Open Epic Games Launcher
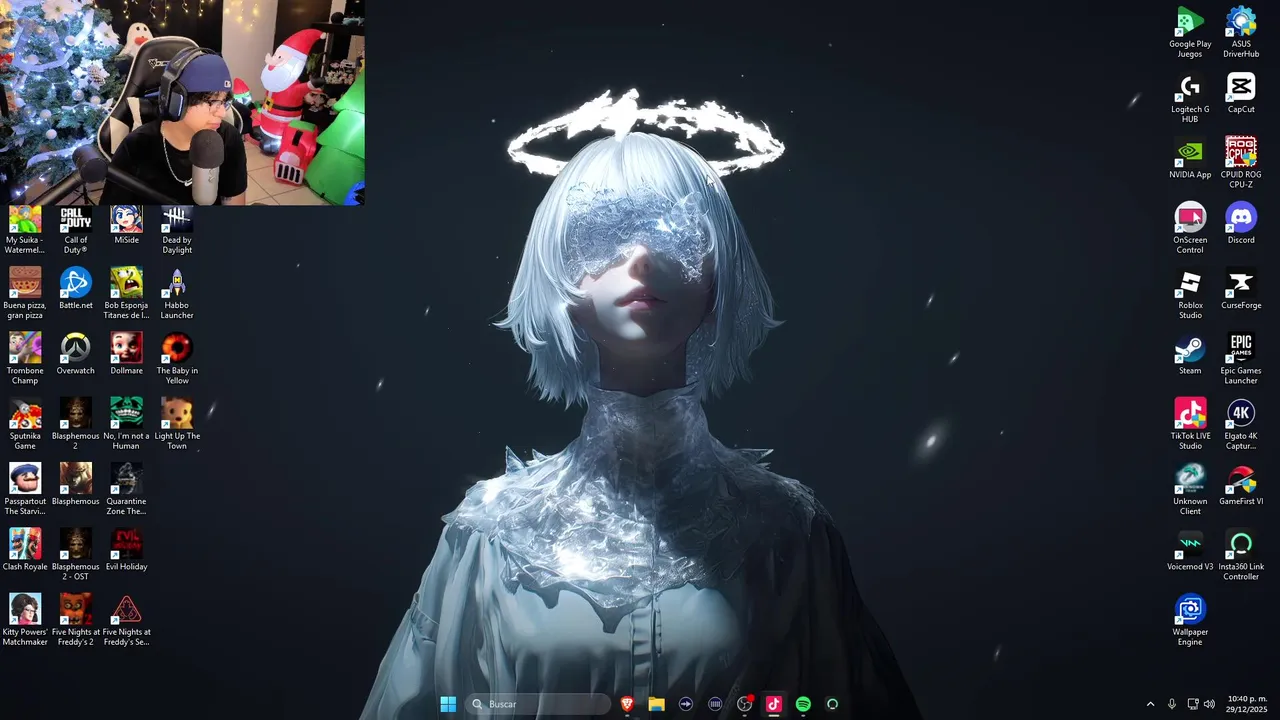The height and width of the screenshot is (720, 1280). [1241, 360]
